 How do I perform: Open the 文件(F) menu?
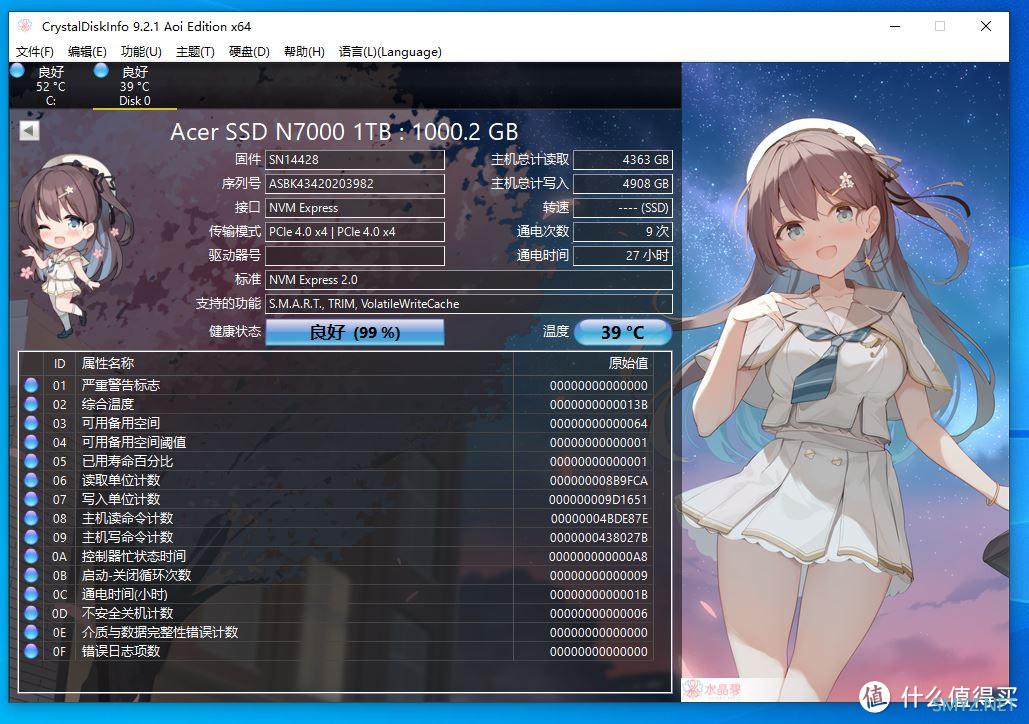pyautogui.click(x=34, y=52)
